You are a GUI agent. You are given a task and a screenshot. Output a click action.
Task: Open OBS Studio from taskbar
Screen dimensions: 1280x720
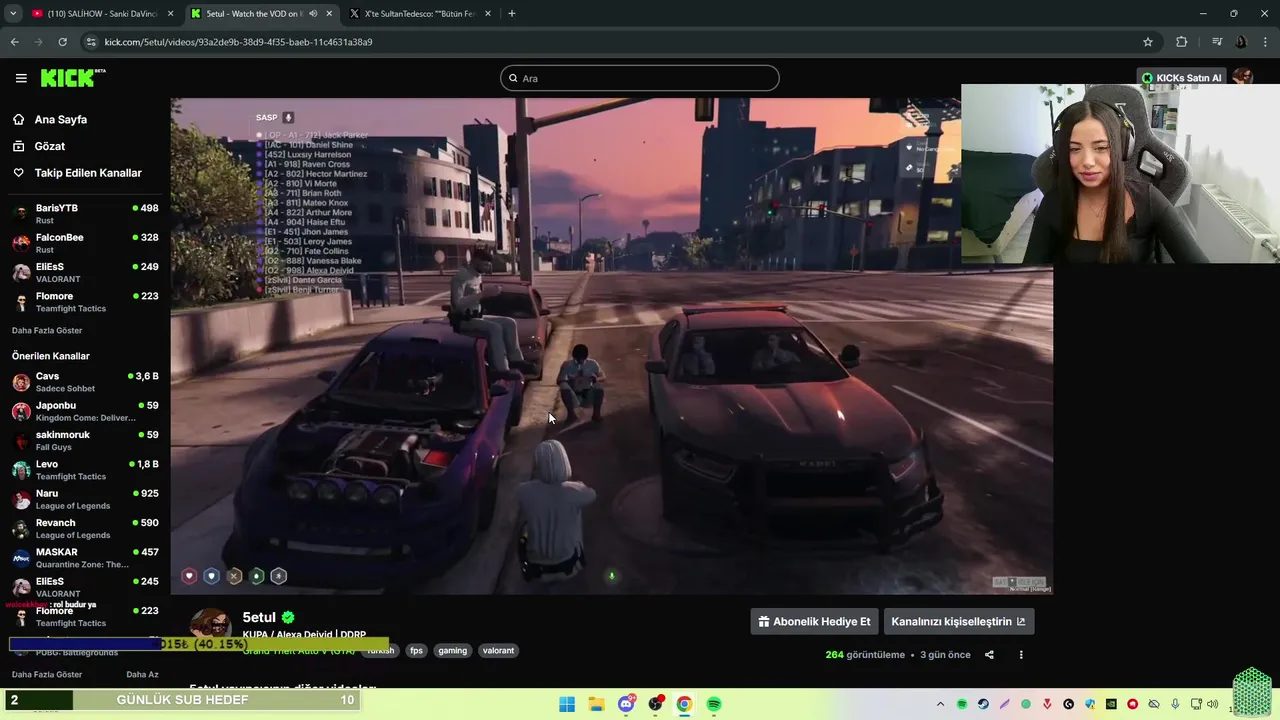[x=655, y=704]
